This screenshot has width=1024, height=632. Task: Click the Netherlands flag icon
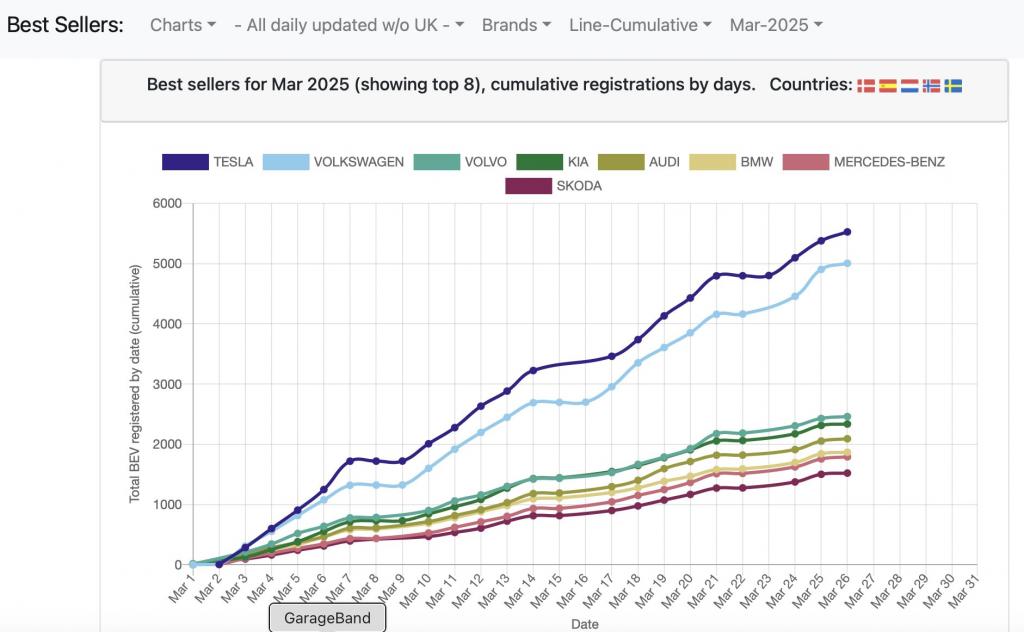[x=909, y=86]
